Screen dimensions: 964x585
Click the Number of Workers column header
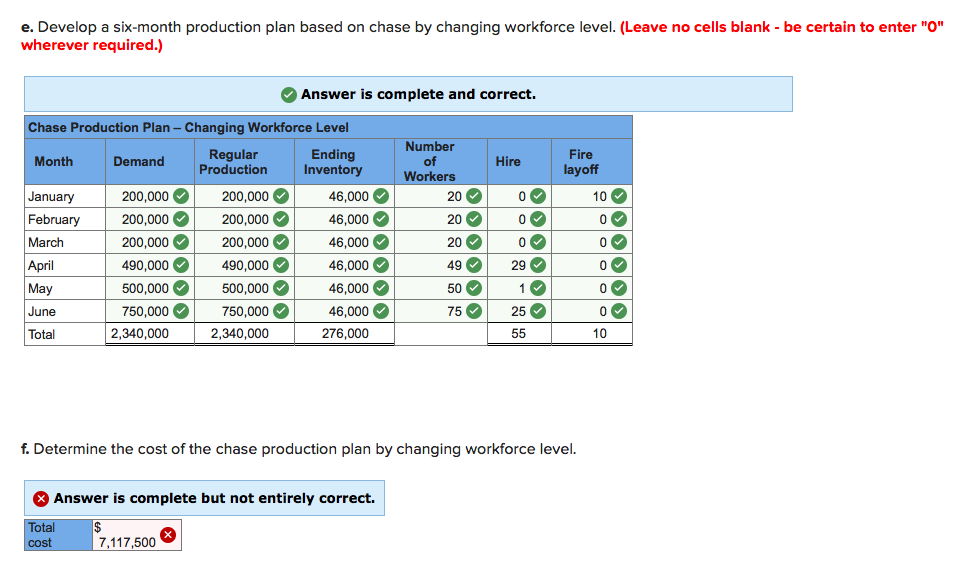pos(429,161)
